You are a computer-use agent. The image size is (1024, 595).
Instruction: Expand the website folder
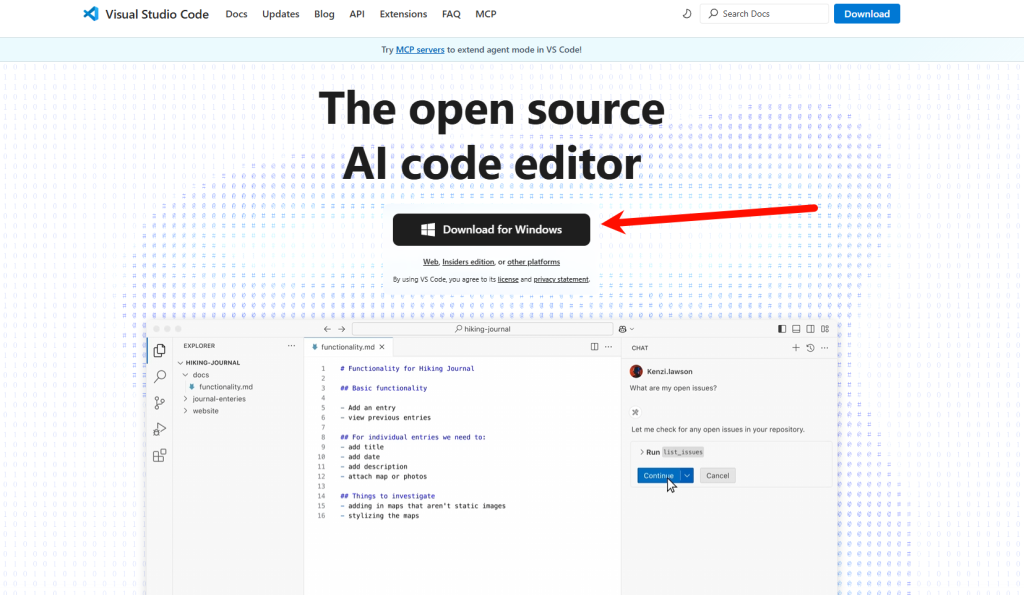[x=185, y=411]
